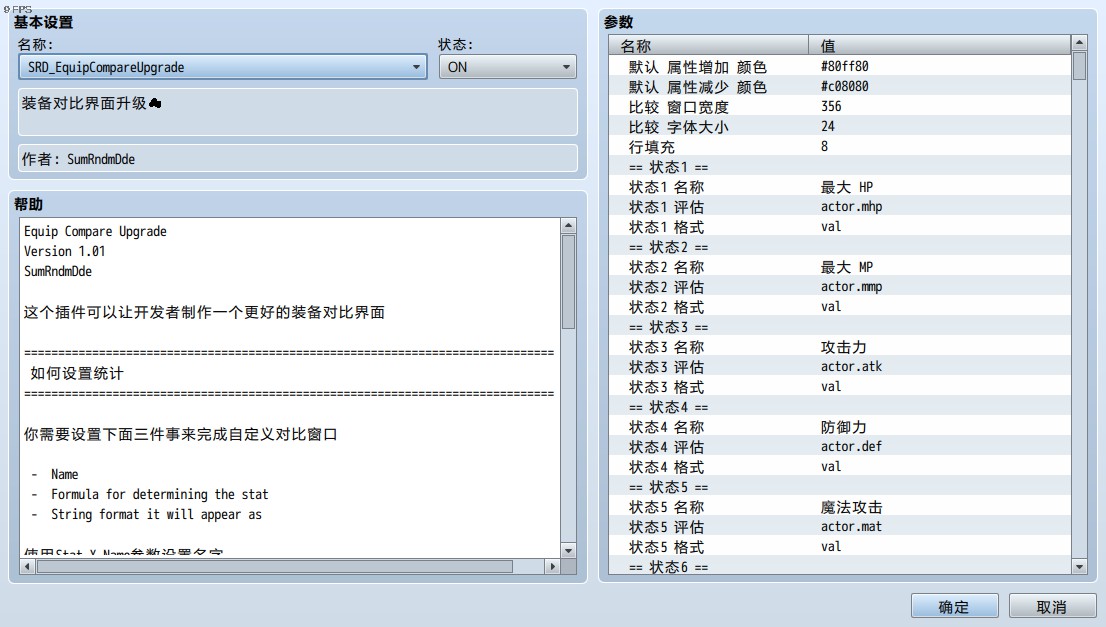Click the 名称 column header
The height and width of the screenshot is (627, 1106).
click(x=709, y=45)
